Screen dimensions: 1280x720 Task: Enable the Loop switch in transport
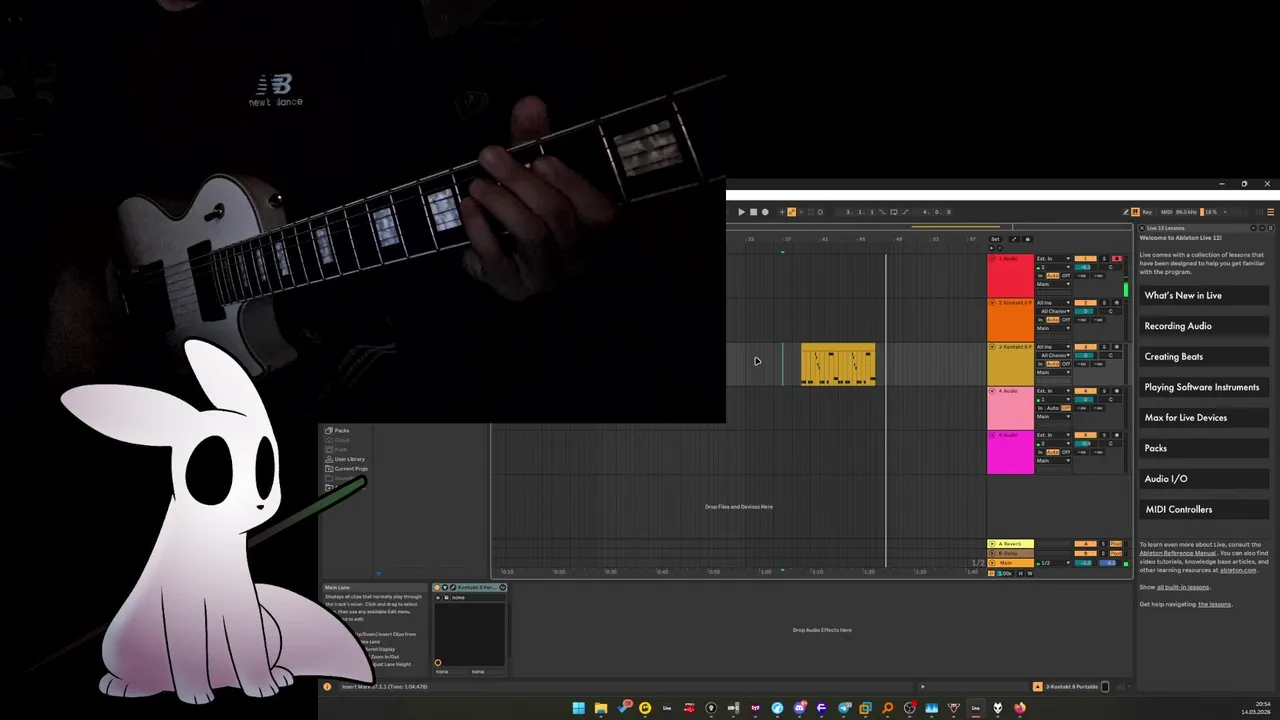pos(894,212)
